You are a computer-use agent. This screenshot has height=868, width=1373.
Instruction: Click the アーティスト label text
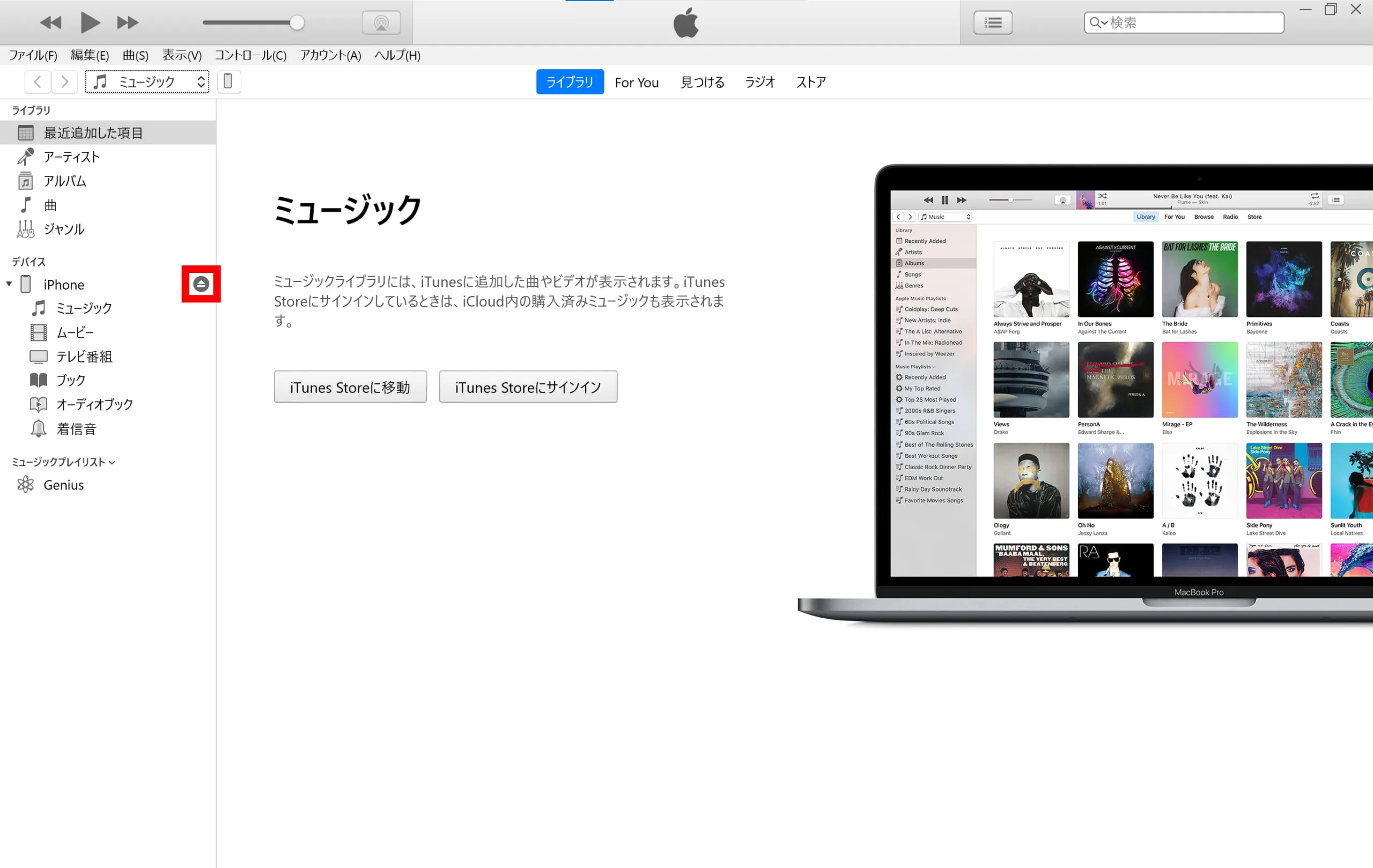pos(72,157)
